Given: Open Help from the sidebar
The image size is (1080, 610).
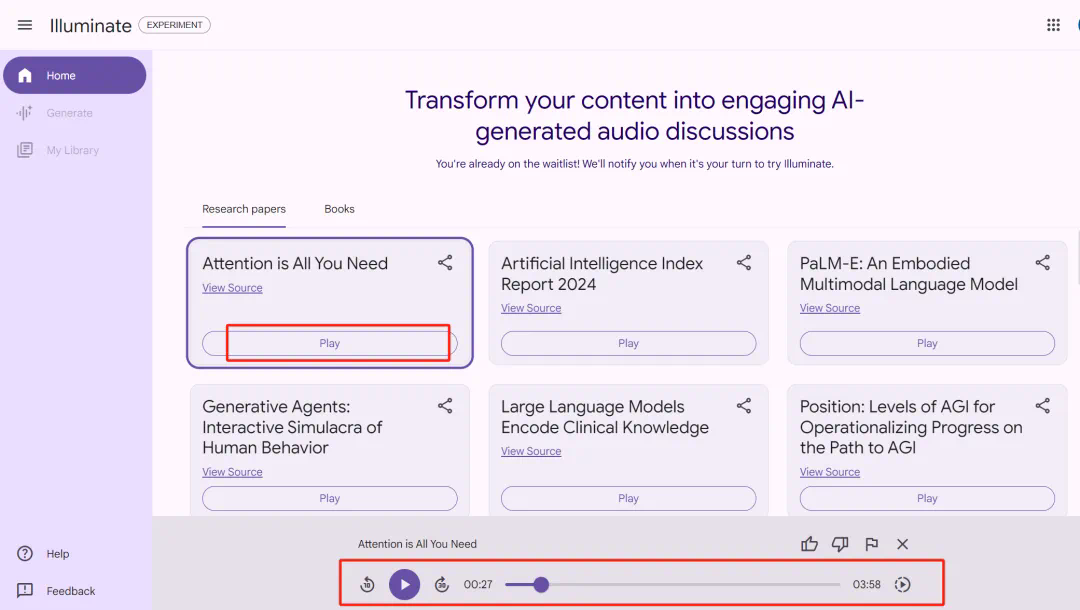Looking at the screenshot, I should click(57, 554).
